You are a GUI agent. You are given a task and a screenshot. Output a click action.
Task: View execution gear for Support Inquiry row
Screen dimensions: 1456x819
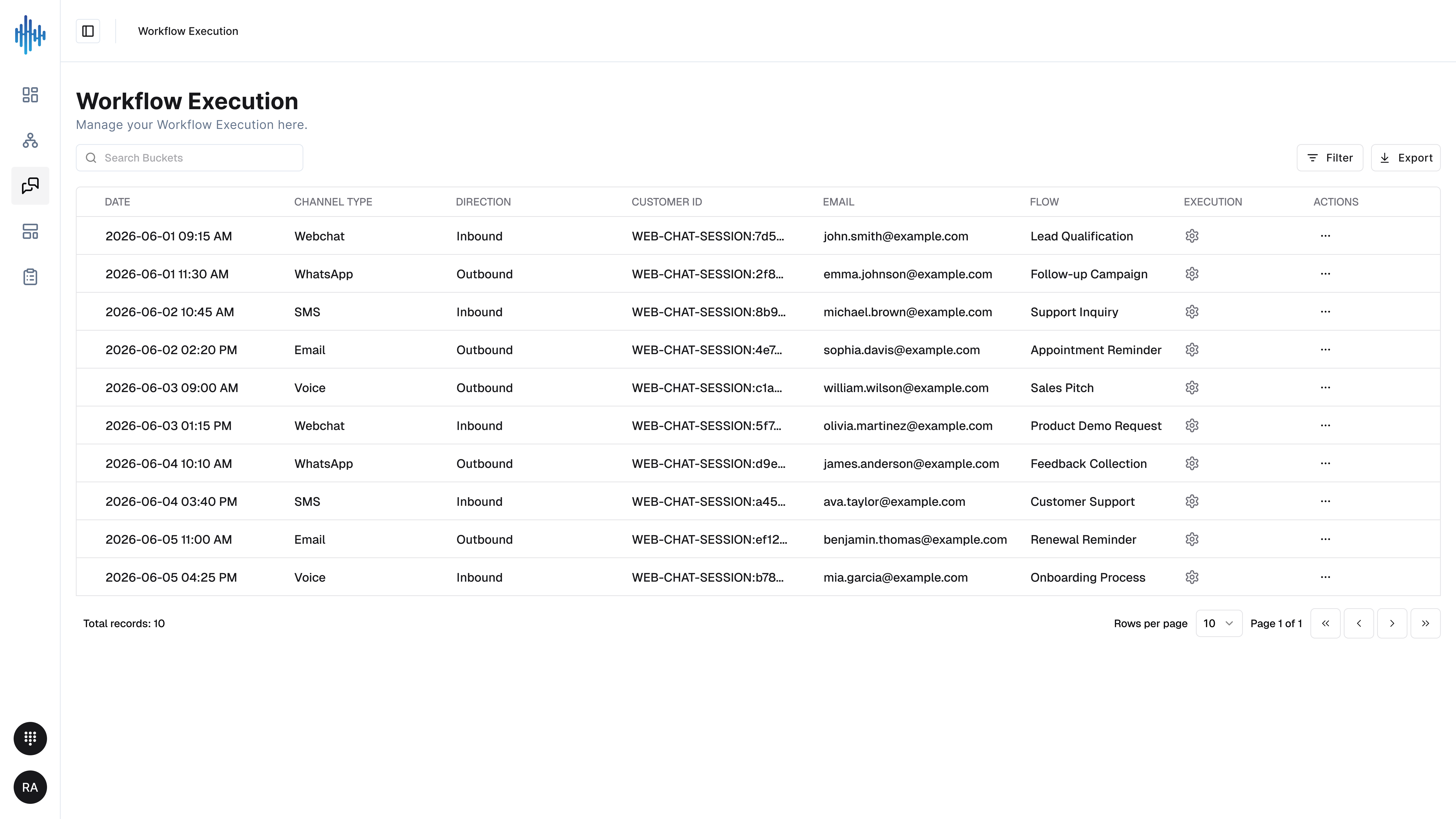click(1192, 311)
